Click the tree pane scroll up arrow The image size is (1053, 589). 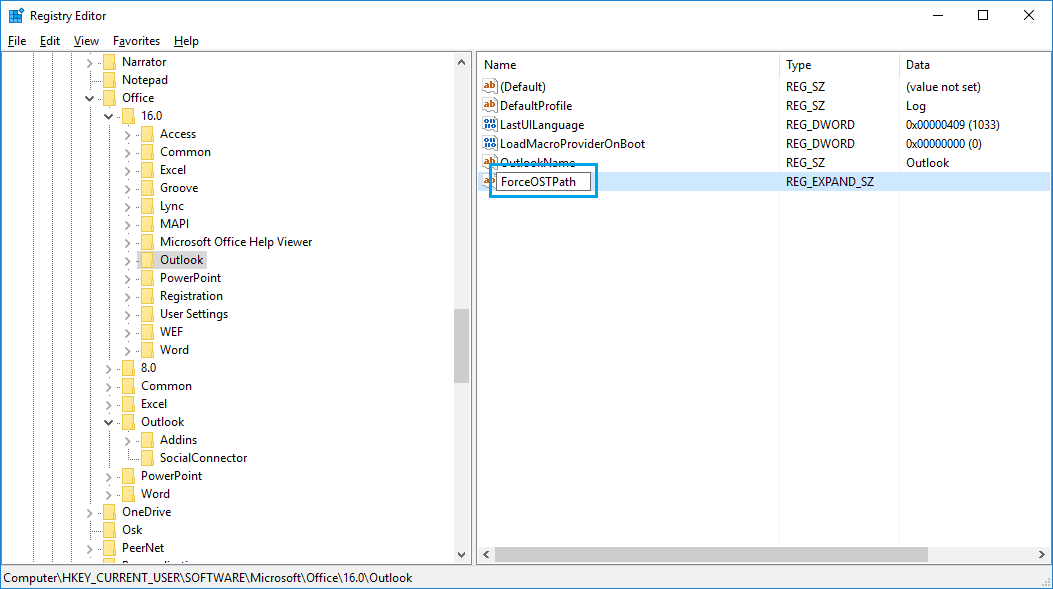[461, 62]
